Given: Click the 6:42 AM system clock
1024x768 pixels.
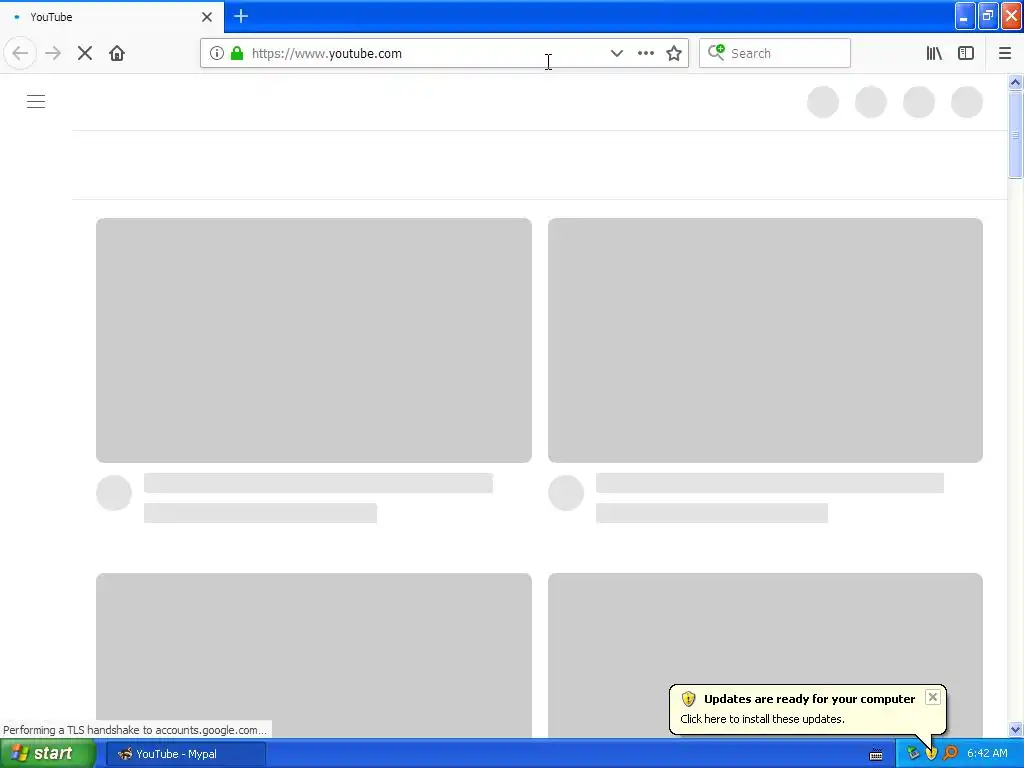Looking at the screenshot, I should 987,754.
